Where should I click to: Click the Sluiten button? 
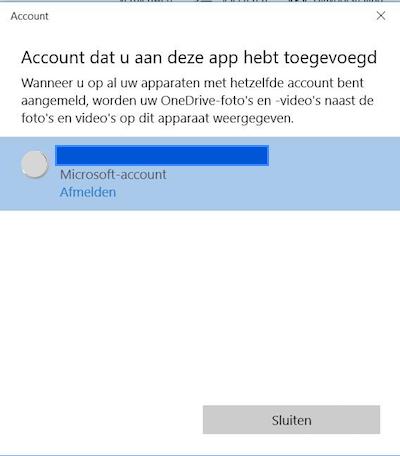click(x=291, y=420)
